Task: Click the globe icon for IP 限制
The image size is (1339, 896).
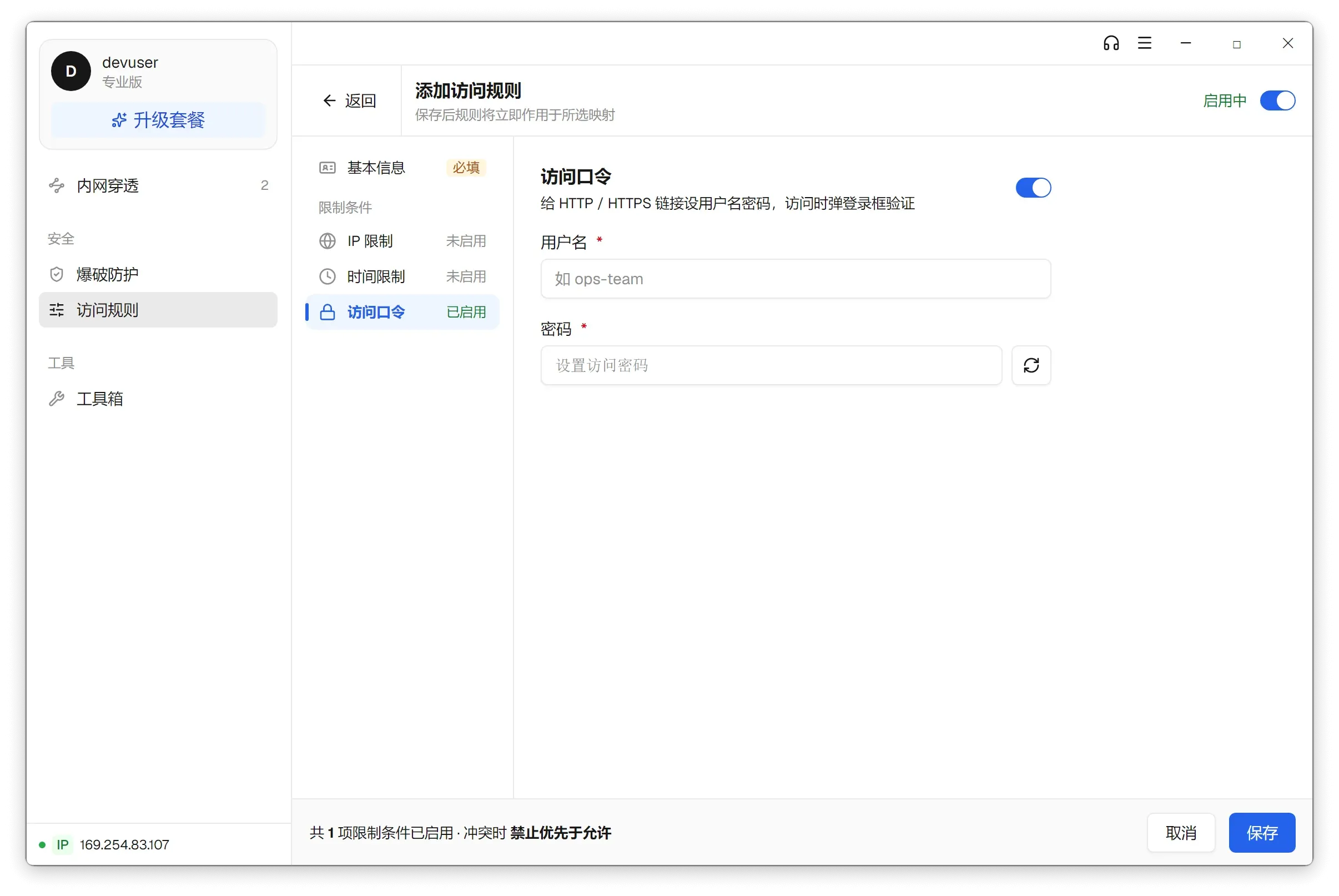Action: tap(328, 241)
